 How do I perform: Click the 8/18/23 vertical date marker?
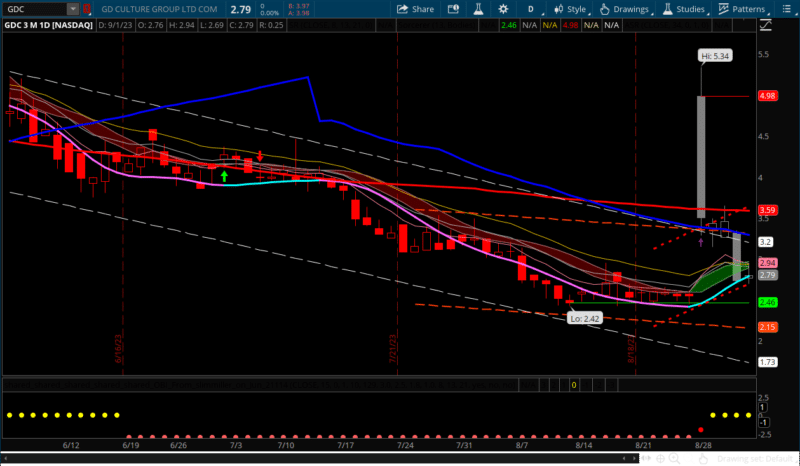pyautogui.click(x=631, y=349)
